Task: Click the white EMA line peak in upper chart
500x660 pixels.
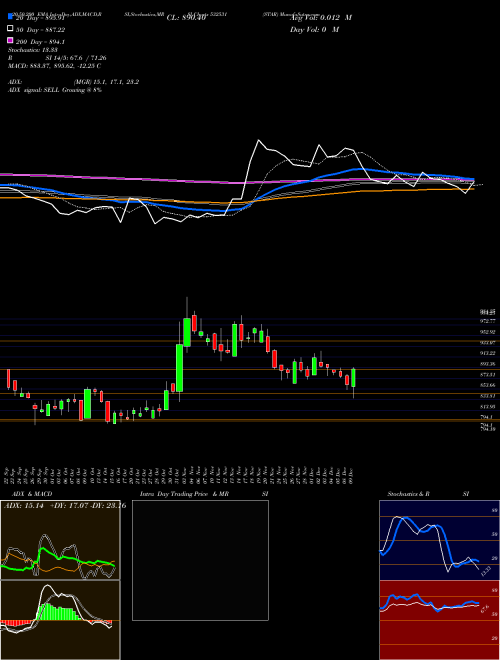Action: click(258, 141)
